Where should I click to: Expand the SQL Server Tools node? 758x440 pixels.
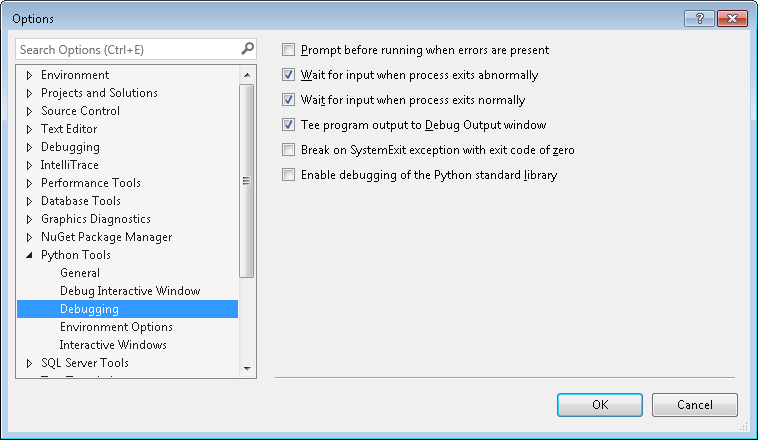point(29,363)
